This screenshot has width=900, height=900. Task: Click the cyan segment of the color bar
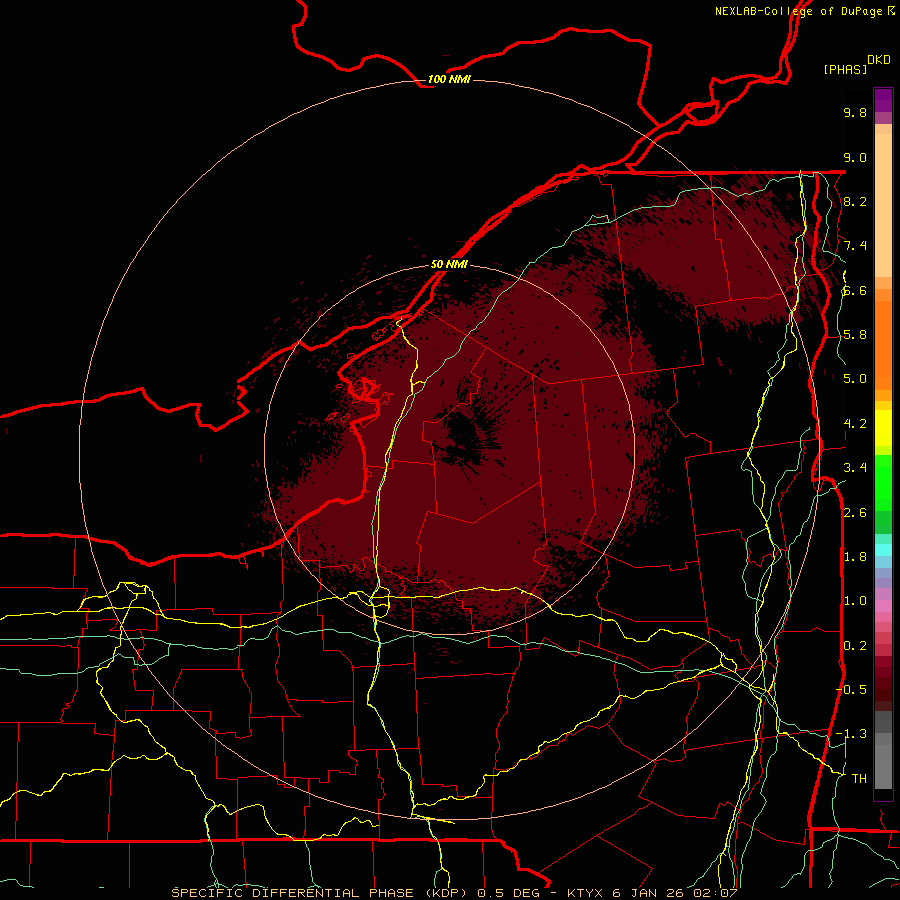[x=883, y=550]
